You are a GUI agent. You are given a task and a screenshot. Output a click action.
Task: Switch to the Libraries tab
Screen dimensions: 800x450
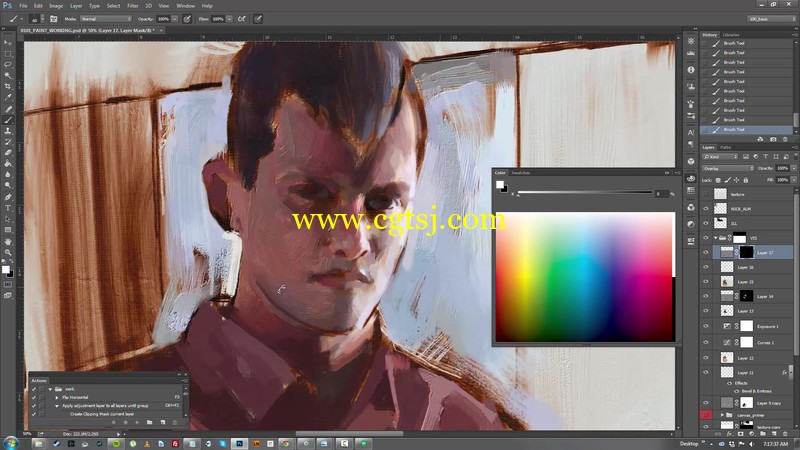pyautogui.click(x=731, y=35)
